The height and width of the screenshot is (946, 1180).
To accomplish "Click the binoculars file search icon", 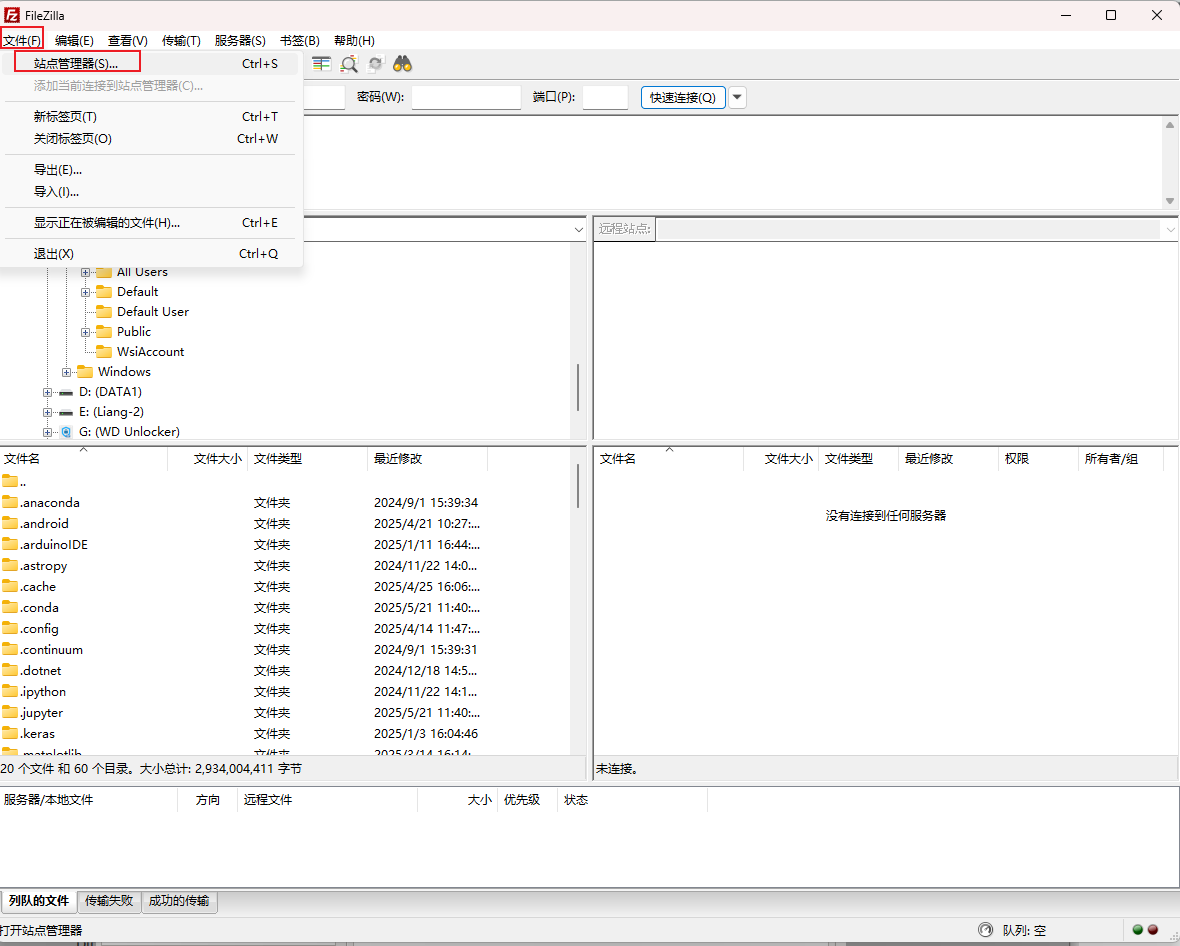I will pos(403,64).
